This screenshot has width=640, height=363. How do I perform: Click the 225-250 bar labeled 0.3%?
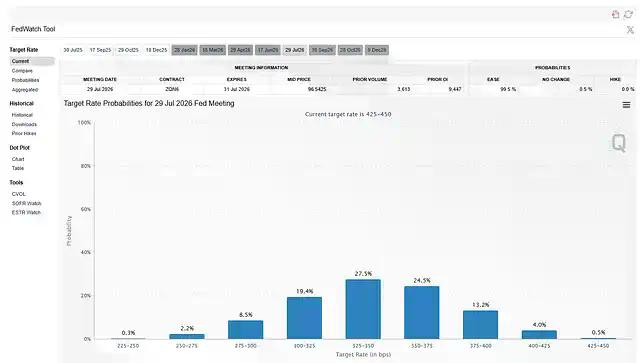128,338
